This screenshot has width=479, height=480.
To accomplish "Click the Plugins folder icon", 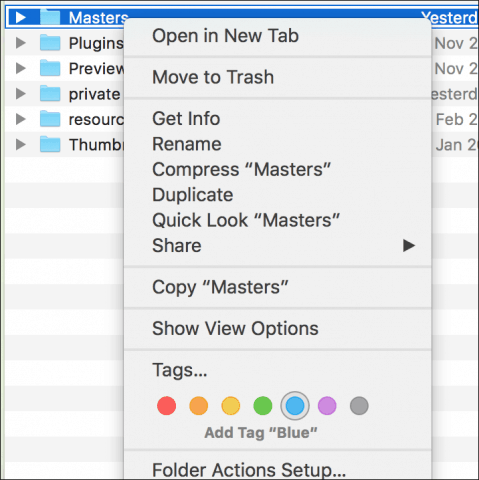I will coord(50,43).
